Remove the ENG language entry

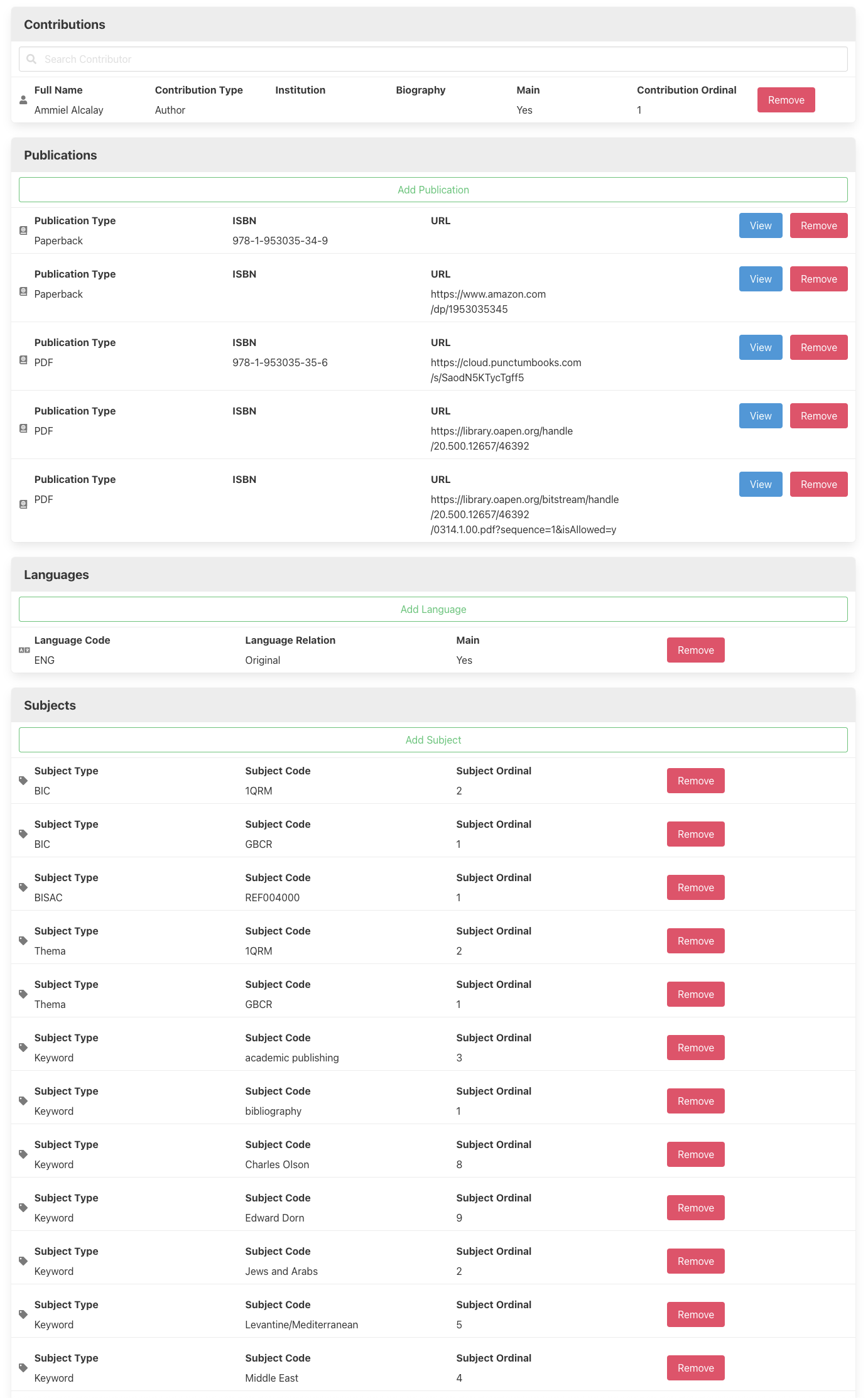[695, 650]
